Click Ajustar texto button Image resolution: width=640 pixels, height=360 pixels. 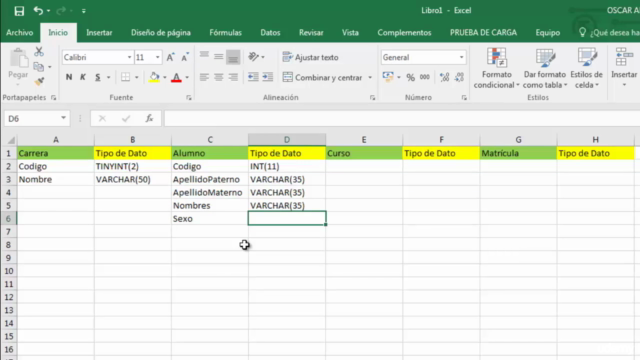[311, 57]
